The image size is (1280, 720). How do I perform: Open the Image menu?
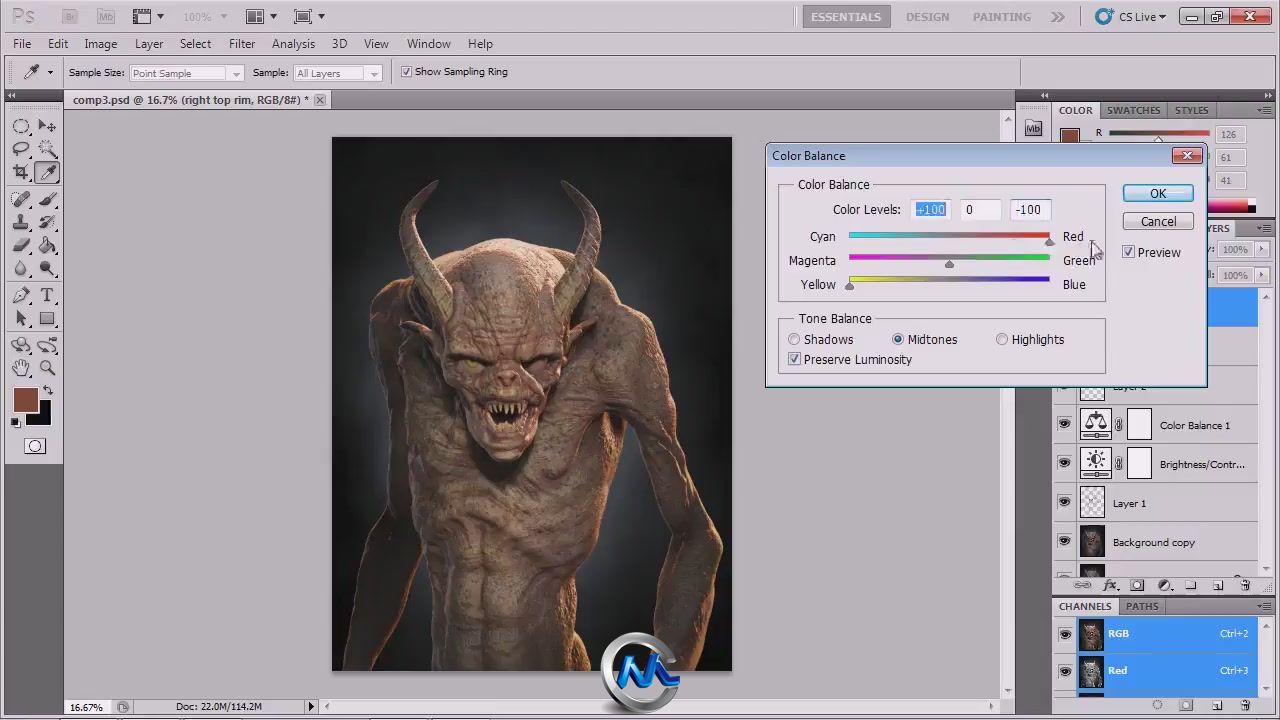(100, 44)
